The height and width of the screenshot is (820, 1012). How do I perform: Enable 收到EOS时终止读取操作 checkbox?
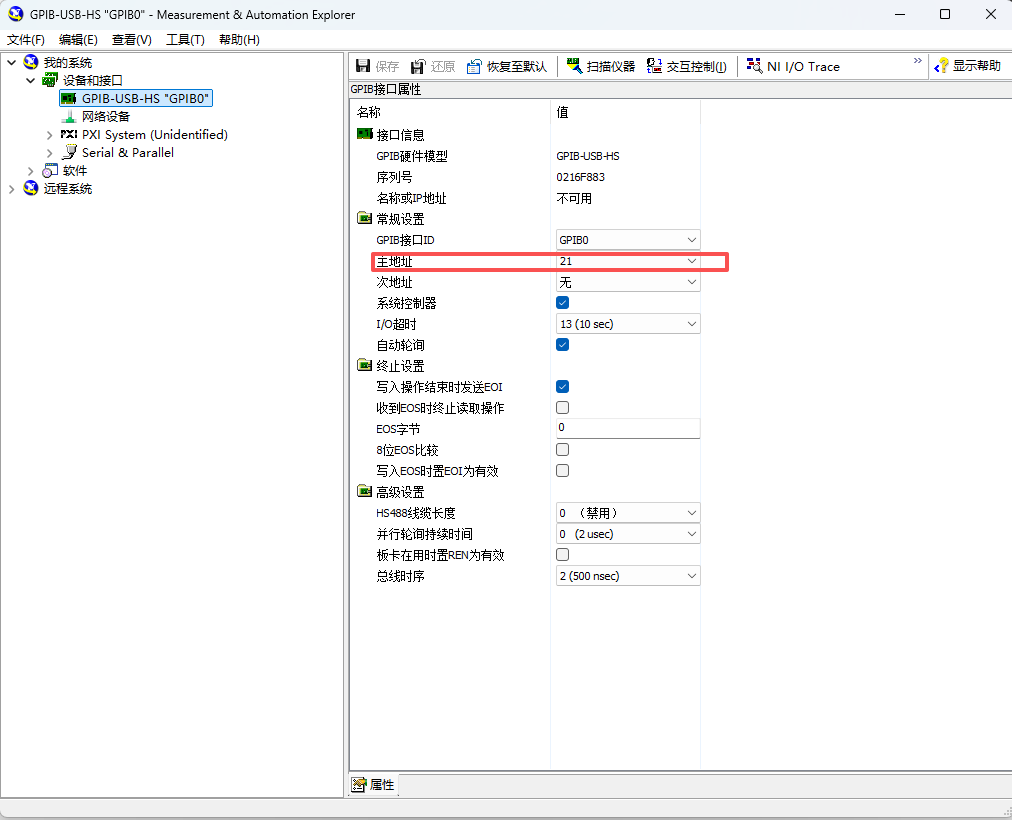(x=562, y=408)
